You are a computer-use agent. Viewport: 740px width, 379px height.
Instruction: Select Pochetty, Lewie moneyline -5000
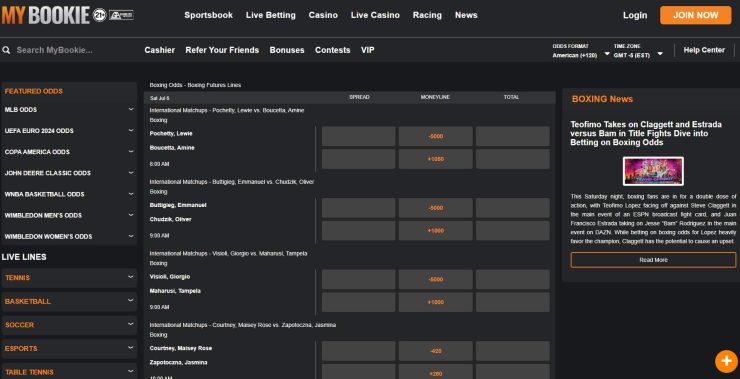(x=436, y=136)
